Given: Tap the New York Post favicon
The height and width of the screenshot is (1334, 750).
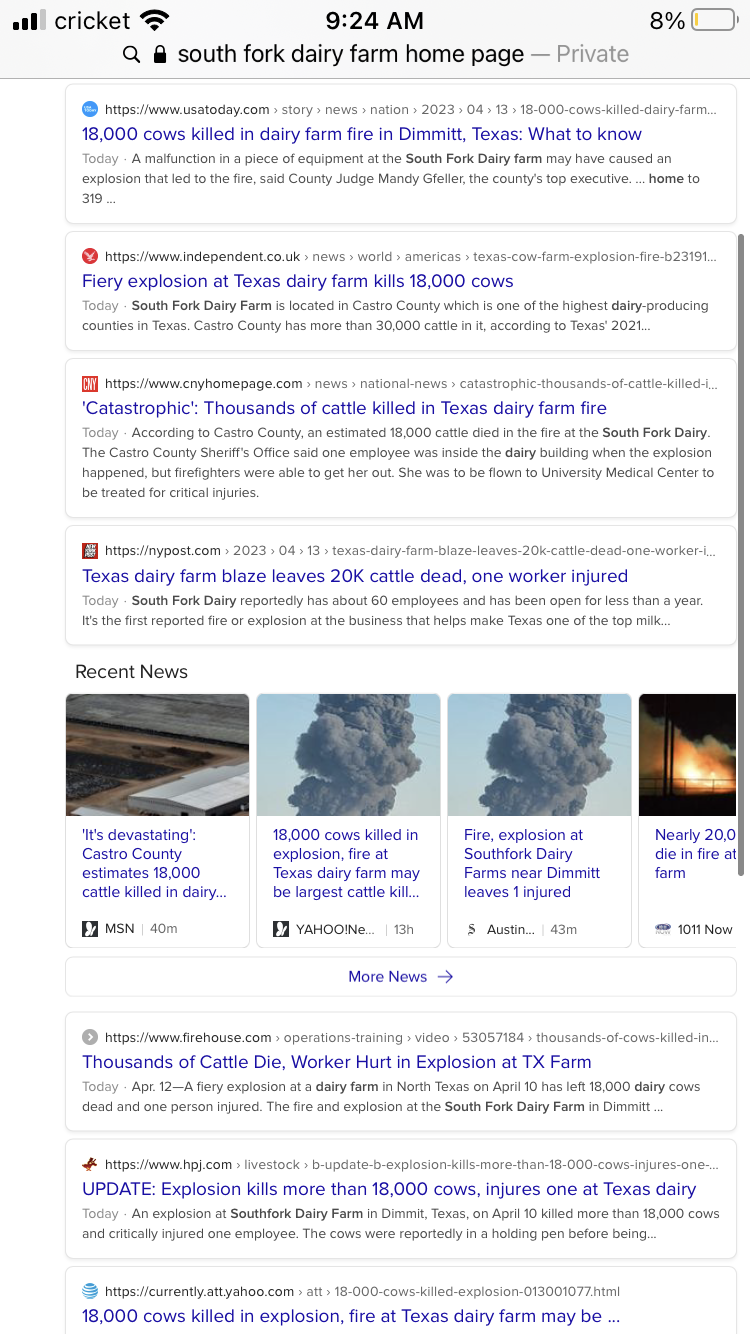Looking at the screenshot, I should point(90,550).
